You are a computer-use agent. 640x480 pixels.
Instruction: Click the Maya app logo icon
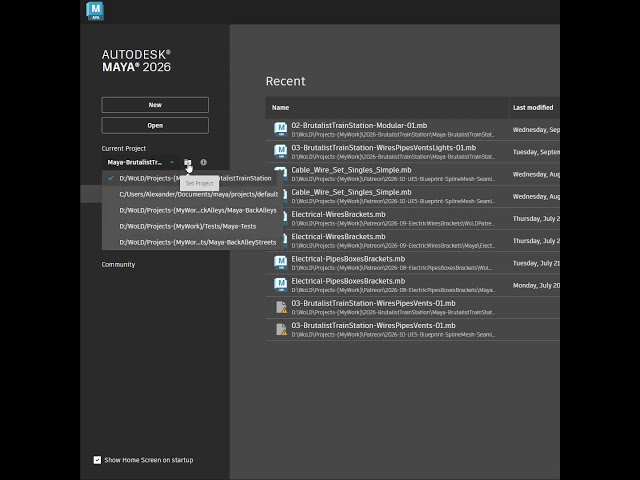click(95, 11)
